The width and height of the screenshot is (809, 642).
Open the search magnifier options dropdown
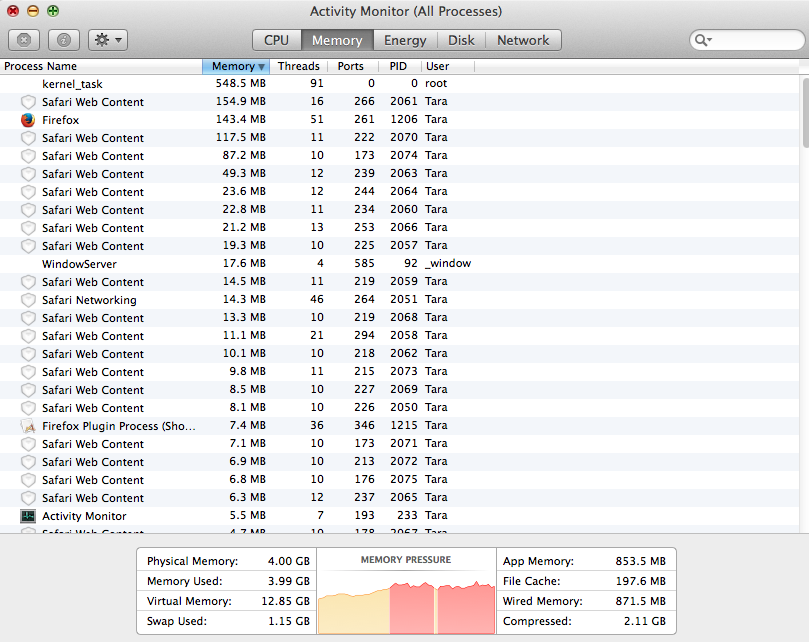coord(703,40)
